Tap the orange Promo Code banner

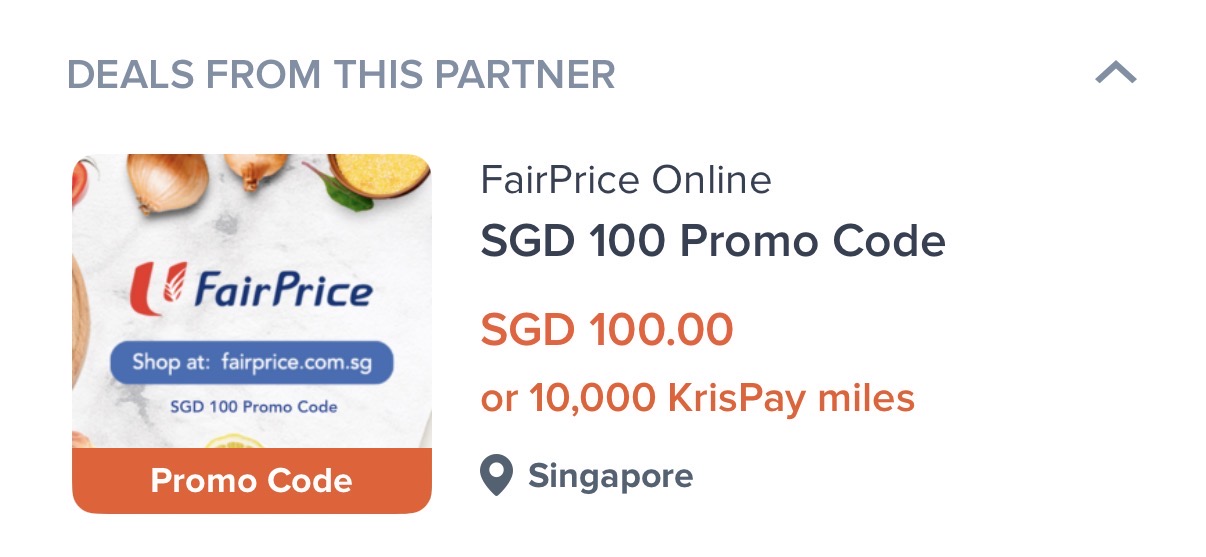[251, 481]
